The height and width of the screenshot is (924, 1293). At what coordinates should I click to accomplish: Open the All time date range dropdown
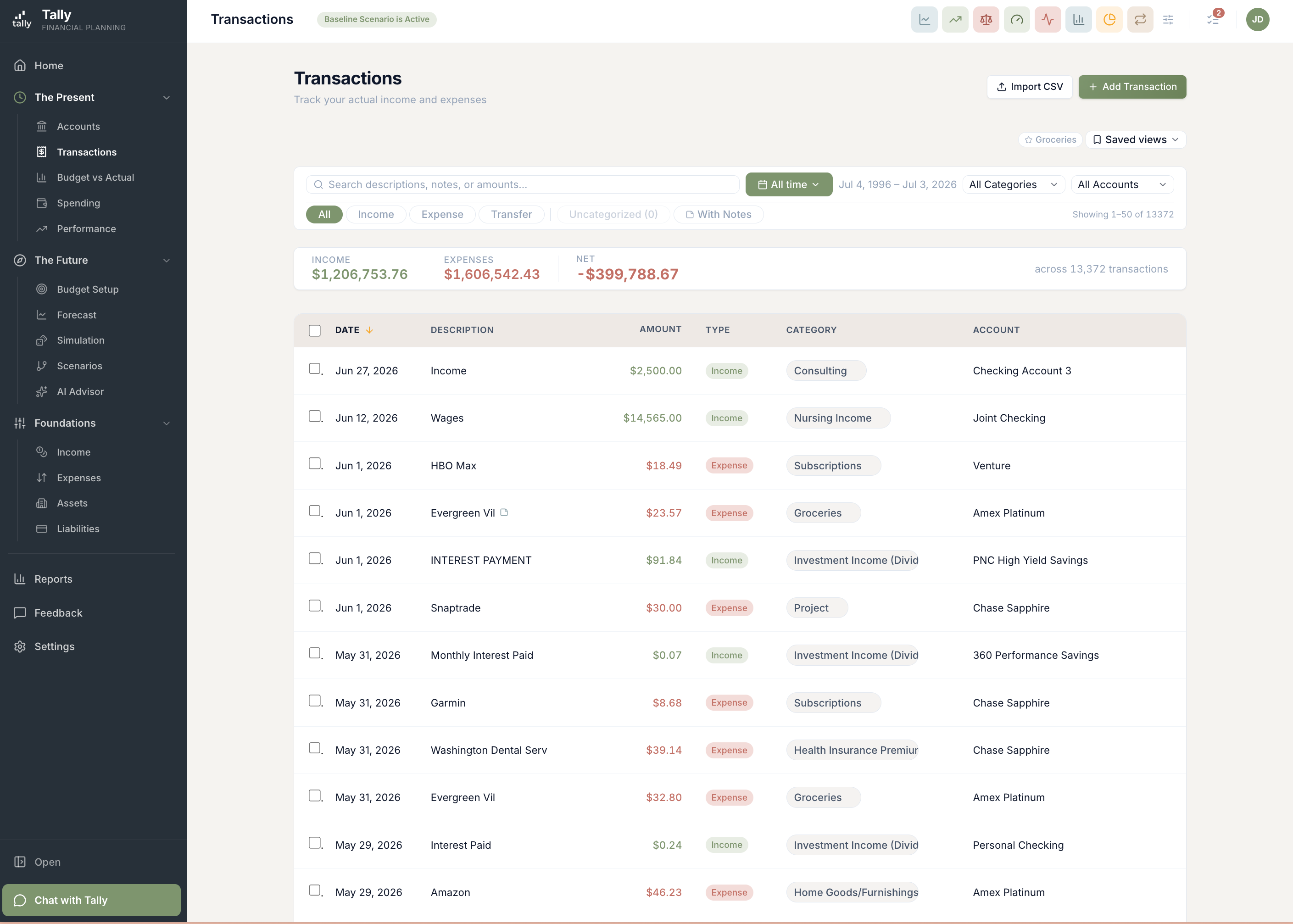(x=788, y=184)
